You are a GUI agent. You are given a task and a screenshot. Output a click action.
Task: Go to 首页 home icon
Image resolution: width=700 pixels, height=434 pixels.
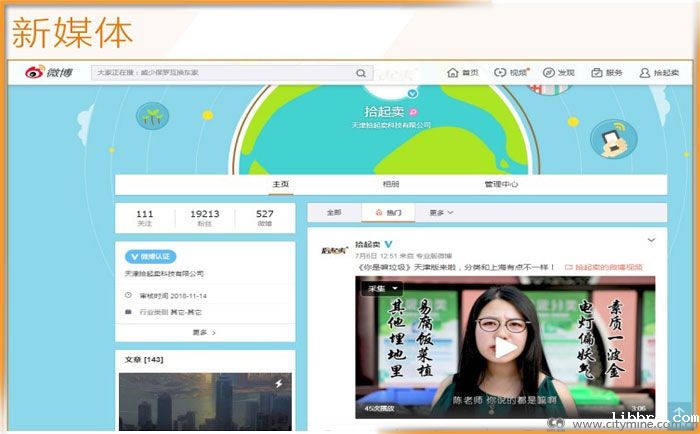point(453,73)
